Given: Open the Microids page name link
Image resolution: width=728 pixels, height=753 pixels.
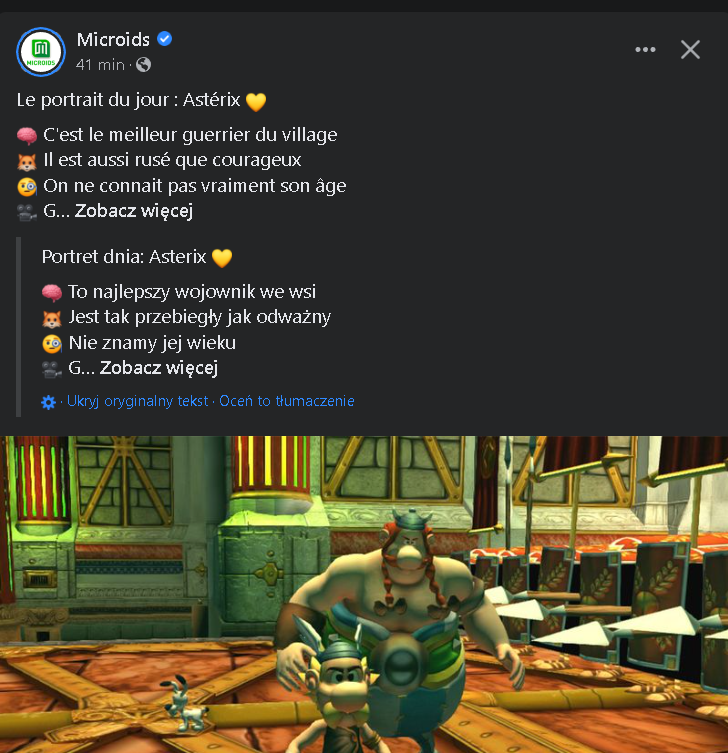Looking at the screenshot, I should (113, 39).
